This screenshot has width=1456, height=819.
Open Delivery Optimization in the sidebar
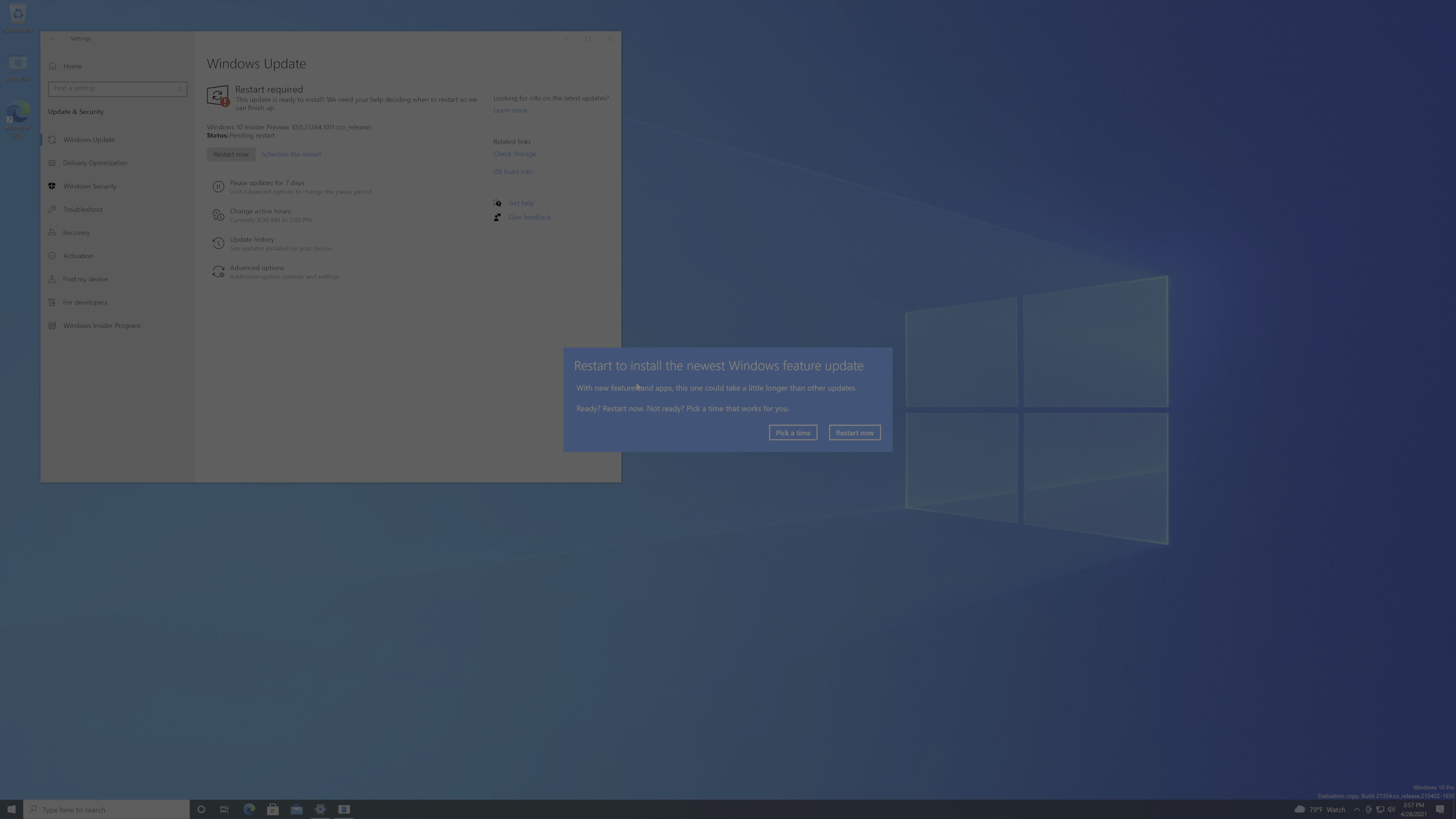94,163
